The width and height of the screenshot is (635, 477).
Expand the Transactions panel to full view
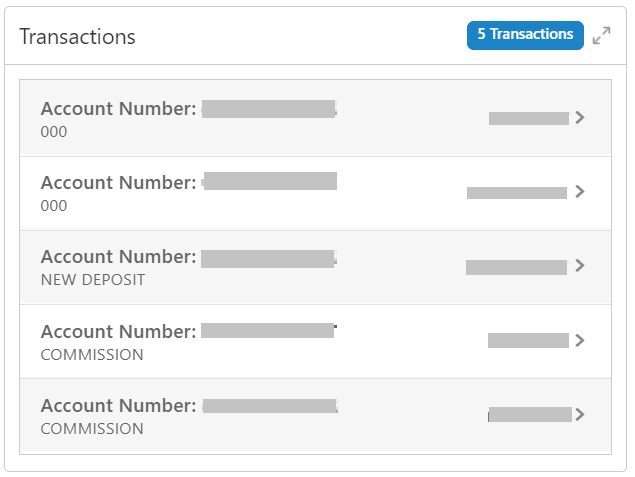(601, 36)
